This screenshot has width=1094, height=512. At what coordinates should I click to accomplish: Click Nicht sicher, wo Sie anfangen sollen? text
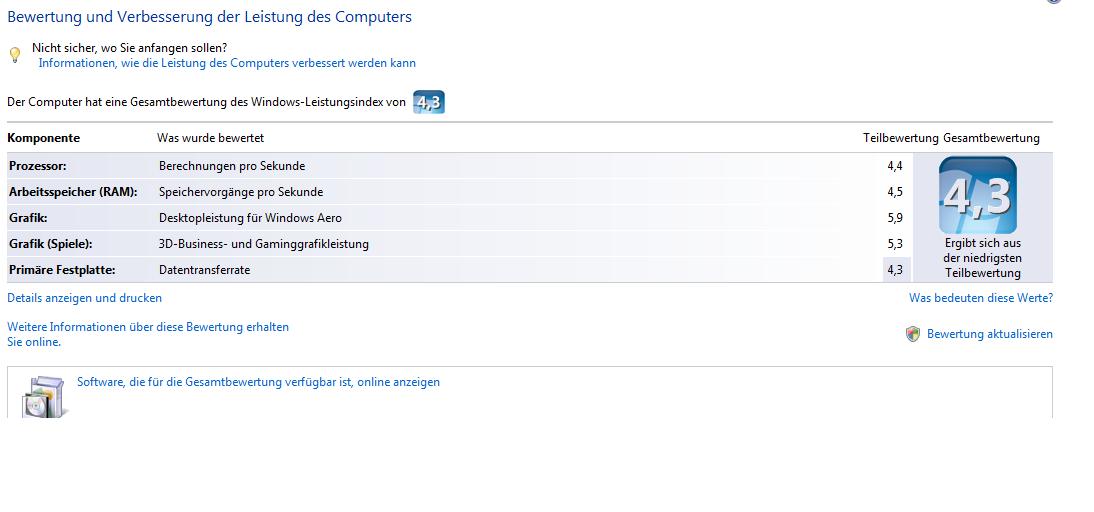130,48
